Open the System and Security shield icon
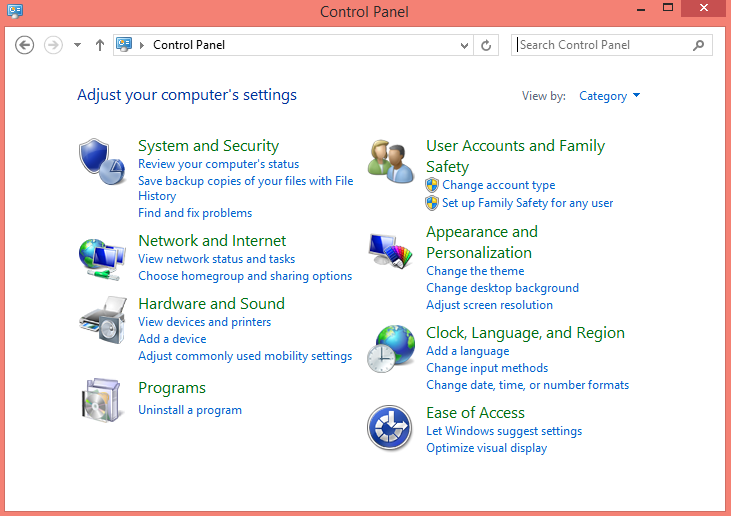 tap(102, 161)
